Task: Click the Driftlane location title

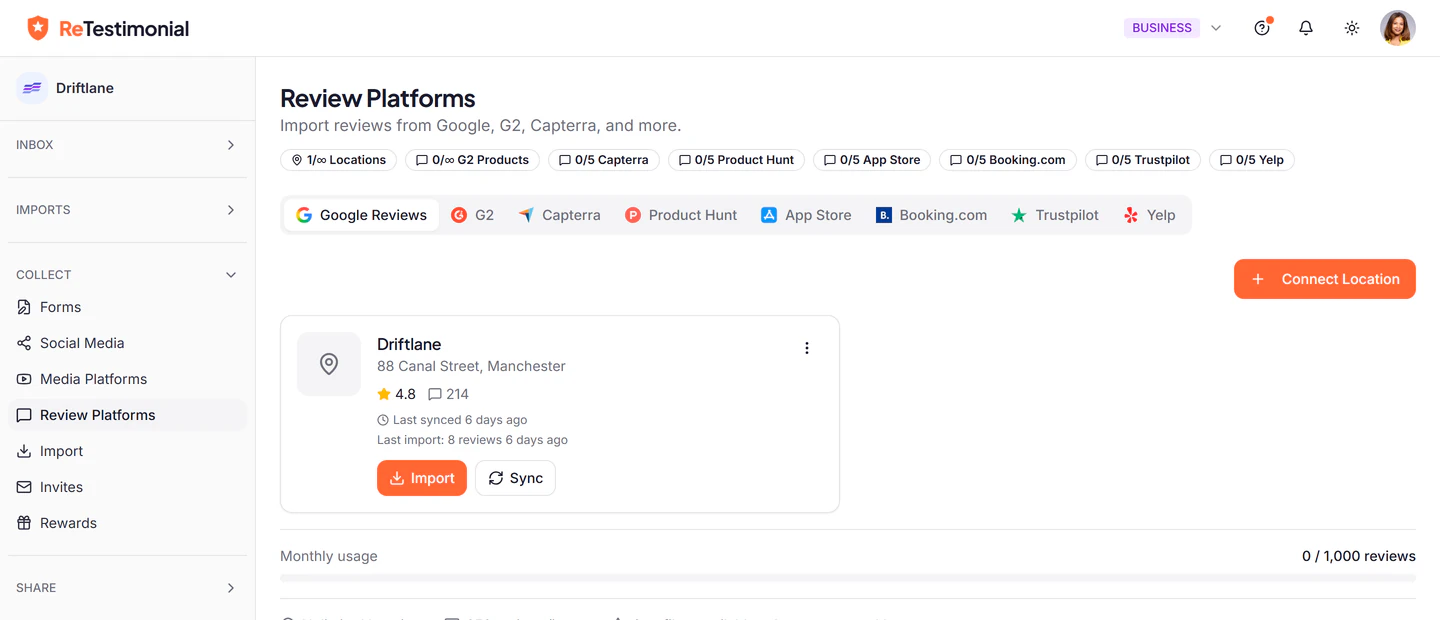Action: click(x=409, y=344)
